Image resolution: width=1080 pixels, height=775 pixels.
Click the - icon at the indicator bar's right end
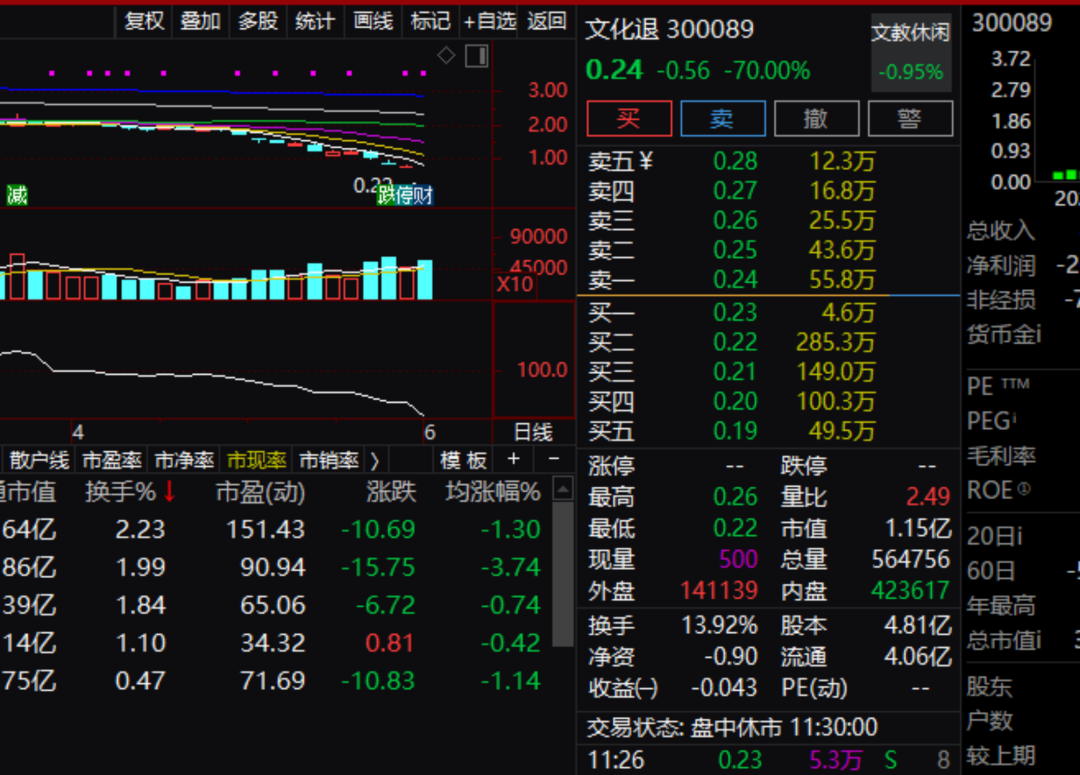[x=552, y=460]
